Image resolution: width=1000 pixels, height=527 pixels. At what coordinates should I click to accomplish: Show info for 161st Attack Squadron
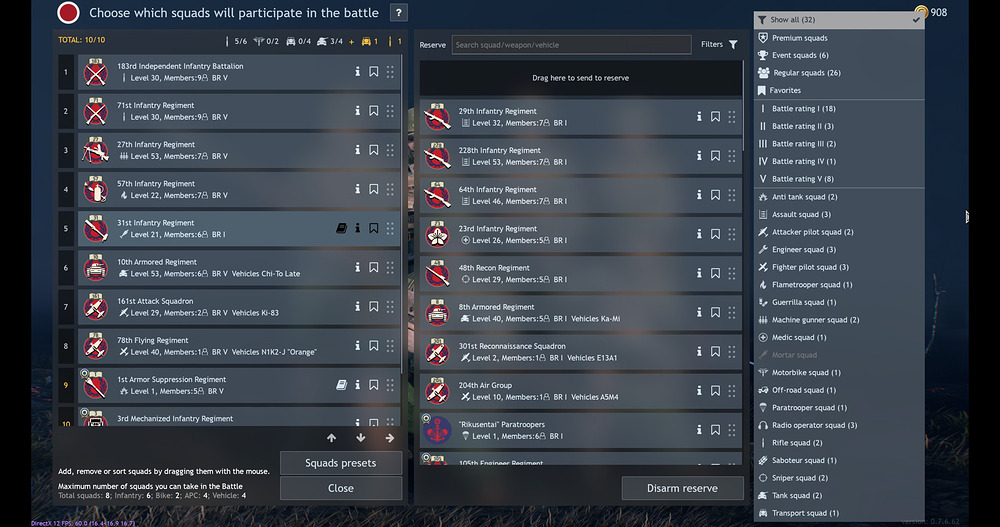(x=358, y=307)
